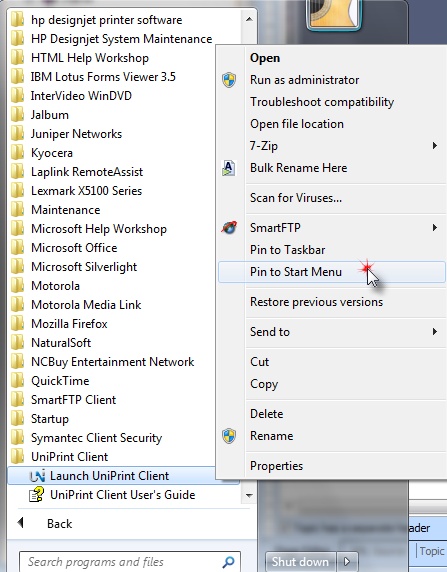Click the folder icon for NaturalSoft
The width and height of the screenshot is (447, 572).
tap(17, 343)
